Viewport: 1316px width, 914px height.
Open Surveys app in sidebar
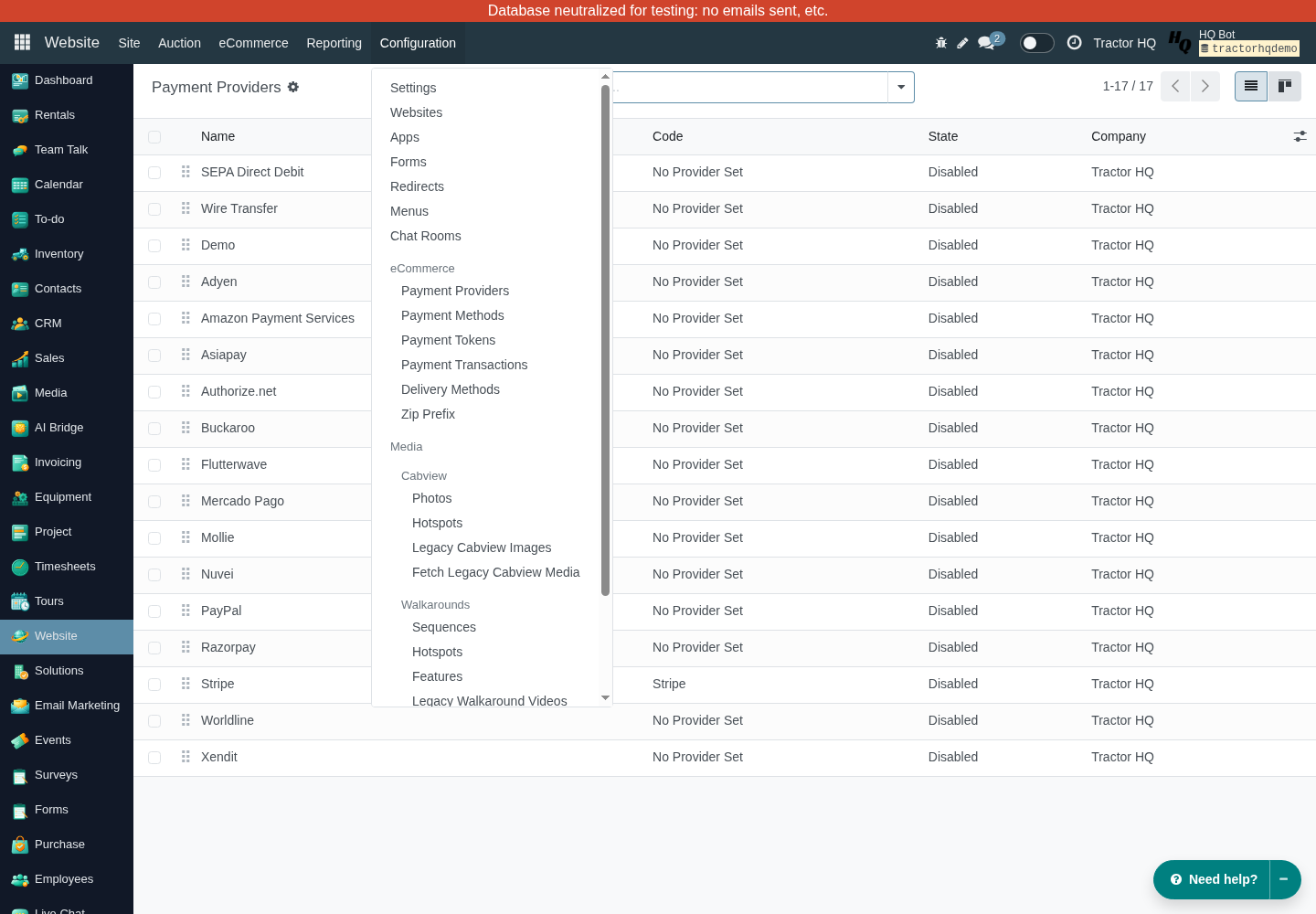(67, 775)
